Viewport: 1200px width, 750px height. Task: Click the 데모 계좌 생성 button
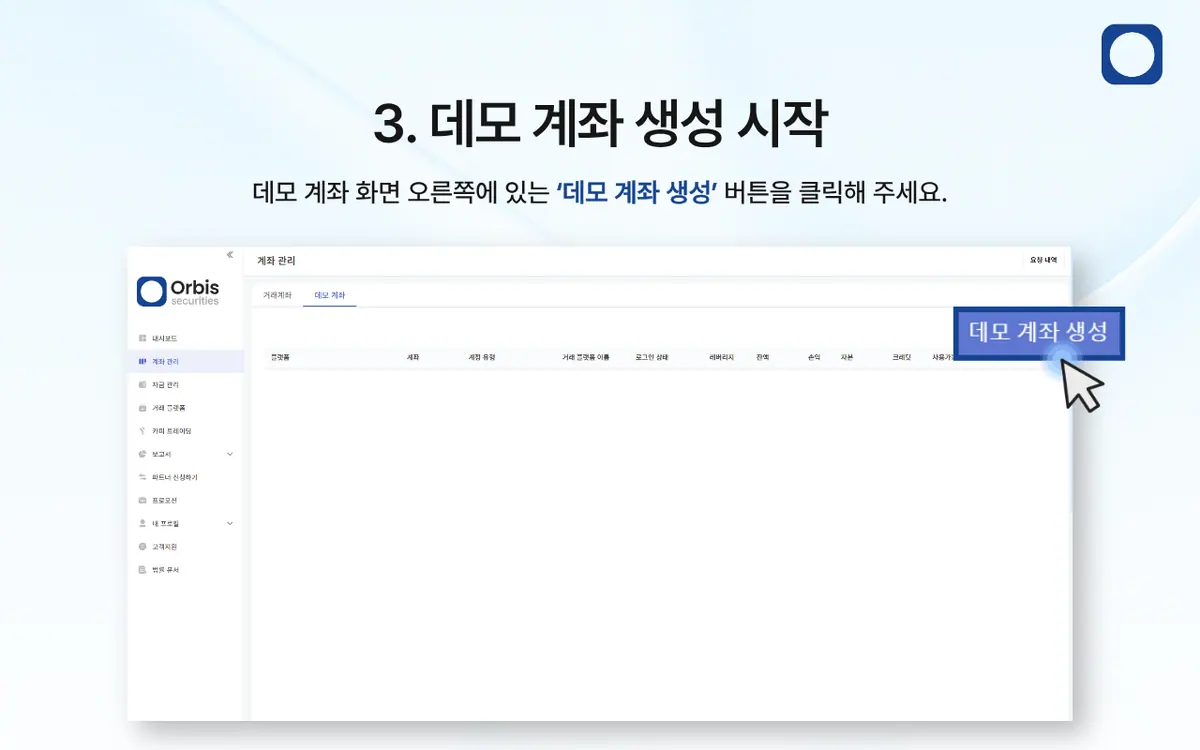click(x=1039, y=333)
